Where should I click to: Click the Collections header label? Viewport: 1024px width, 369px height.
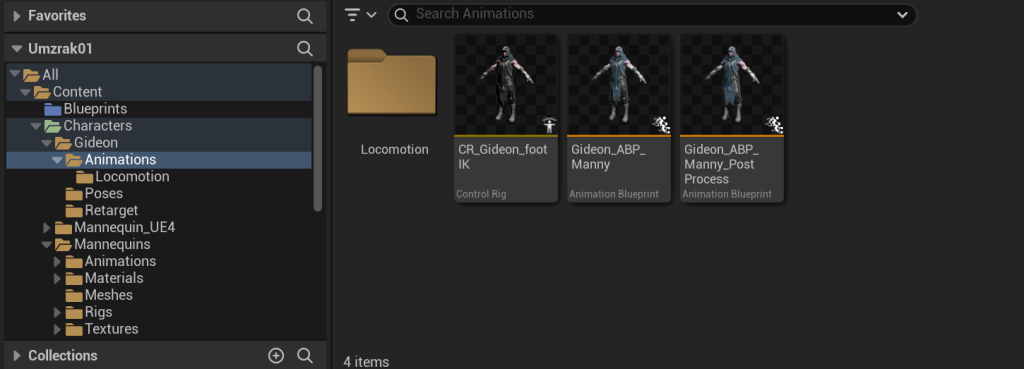(x=63, y=356)
